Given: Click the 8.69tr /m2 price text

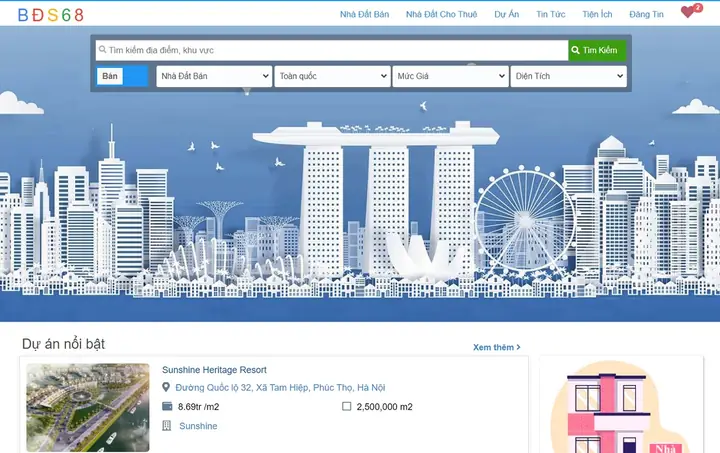Looking at the screenshot, I should click(199, 407).
